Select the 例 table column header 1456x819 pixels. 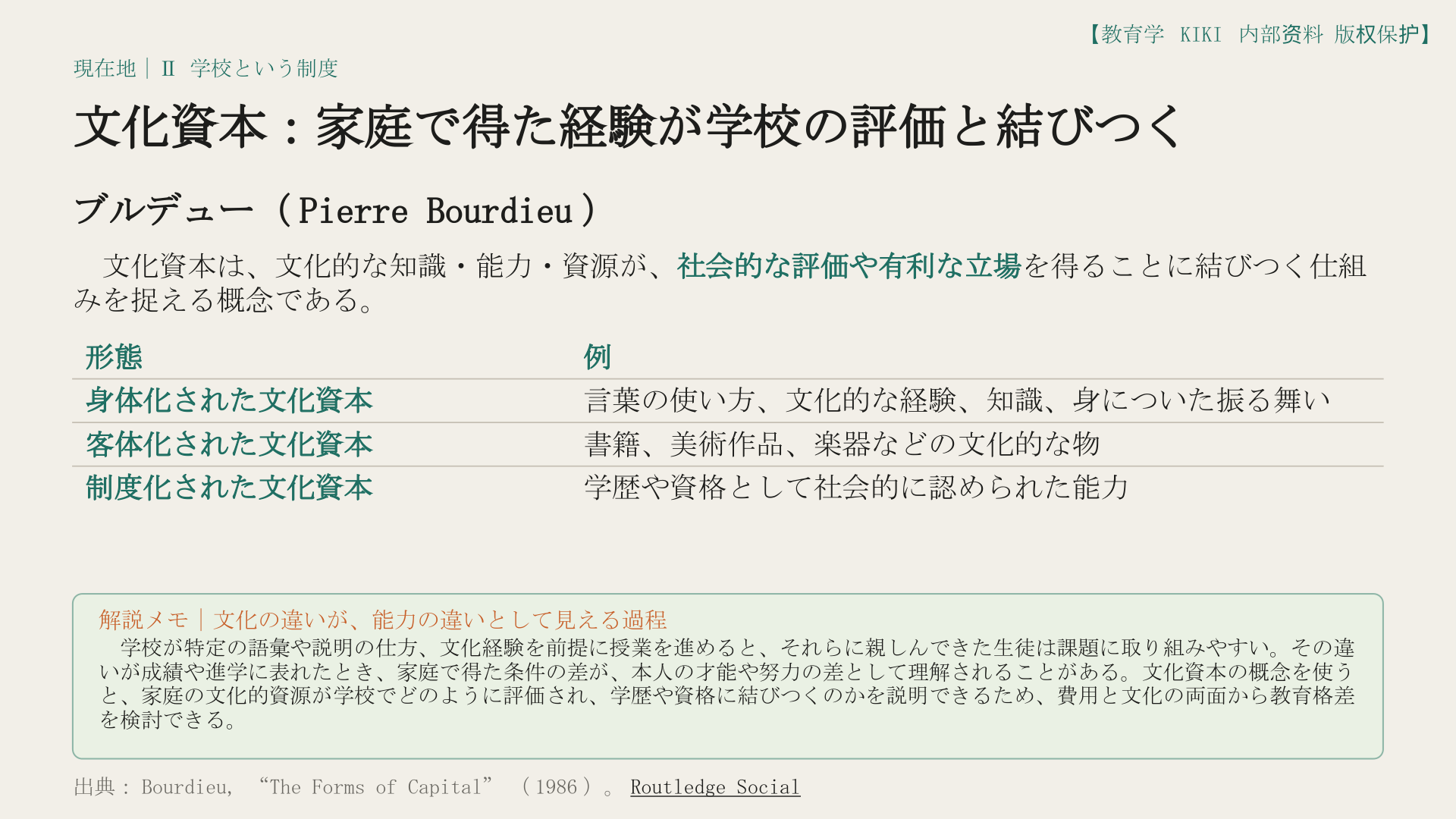tap(598, 356)
